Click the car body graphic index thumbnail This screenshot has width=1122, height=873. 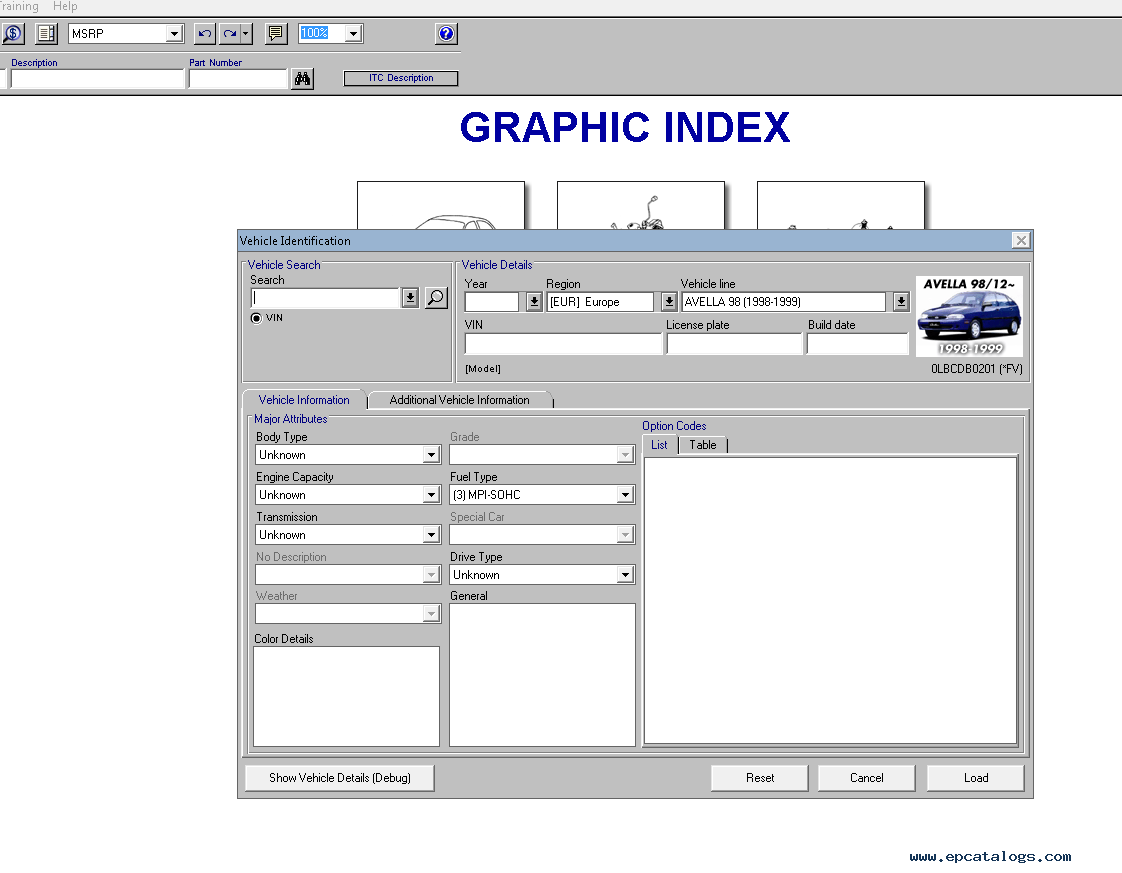click(441, 205)
